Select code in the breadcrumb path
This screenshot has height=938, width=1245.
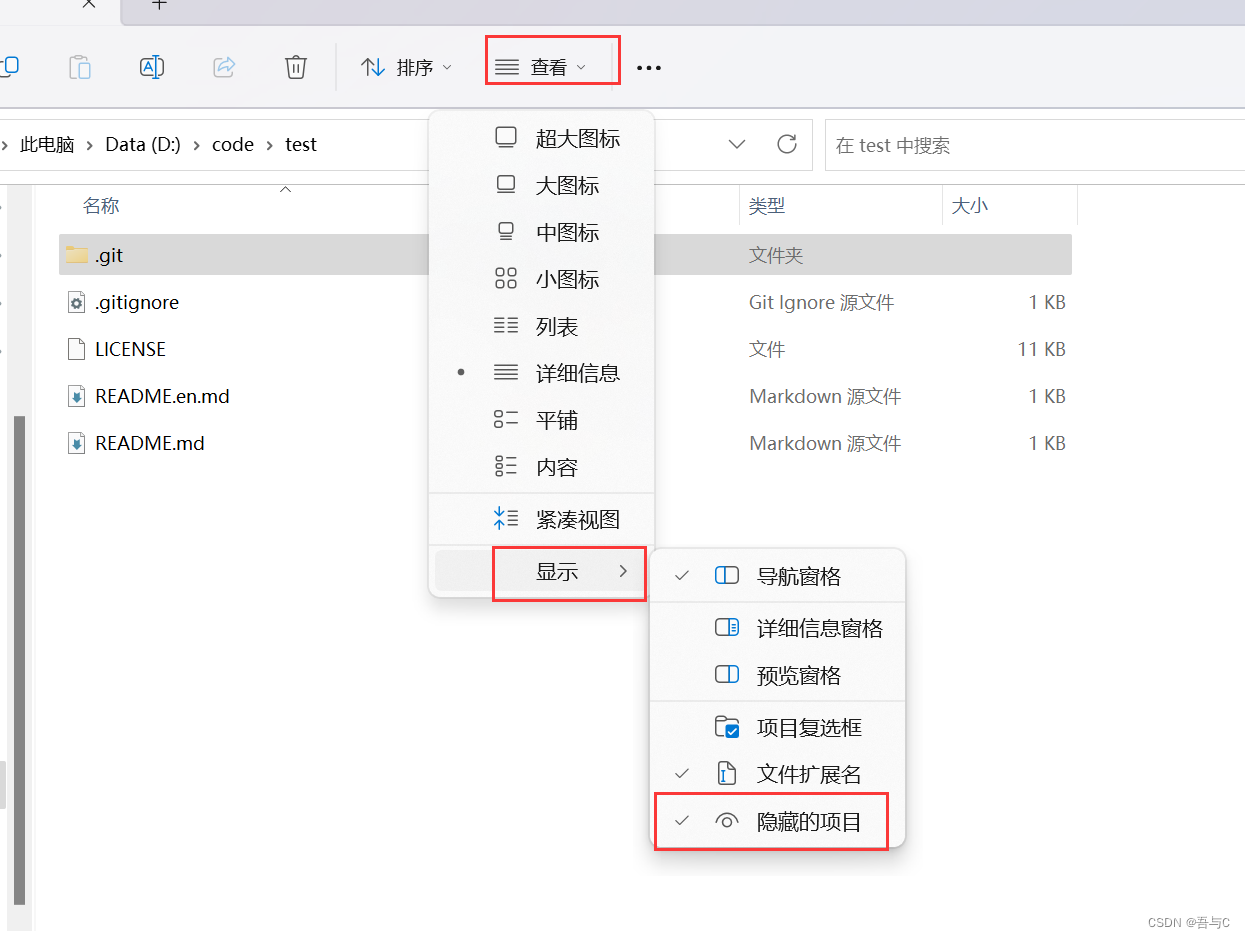pyautogui.click(x=233, y=144)
